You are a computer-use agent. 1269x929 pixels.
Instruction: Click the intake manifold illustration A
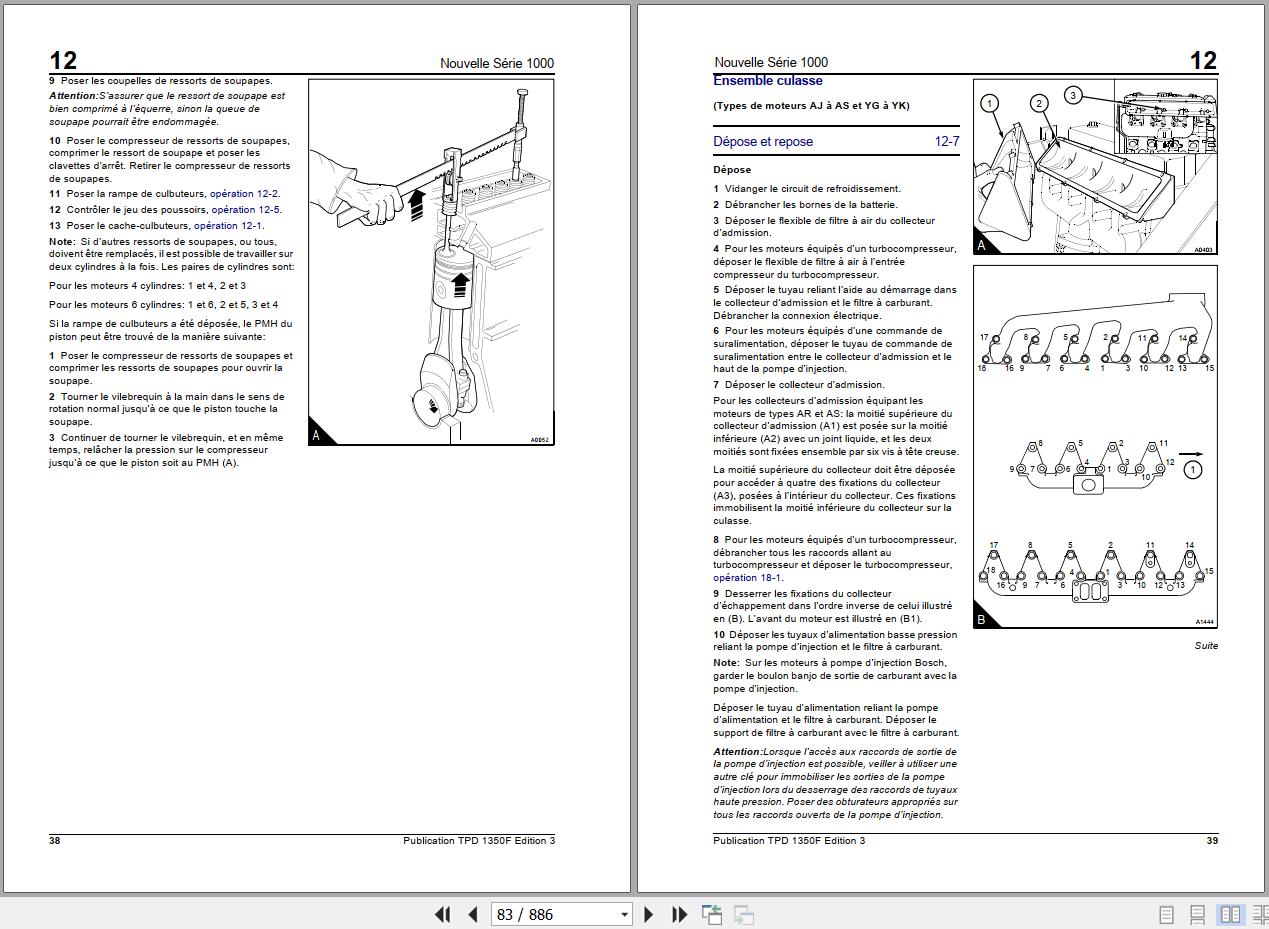1095,167
